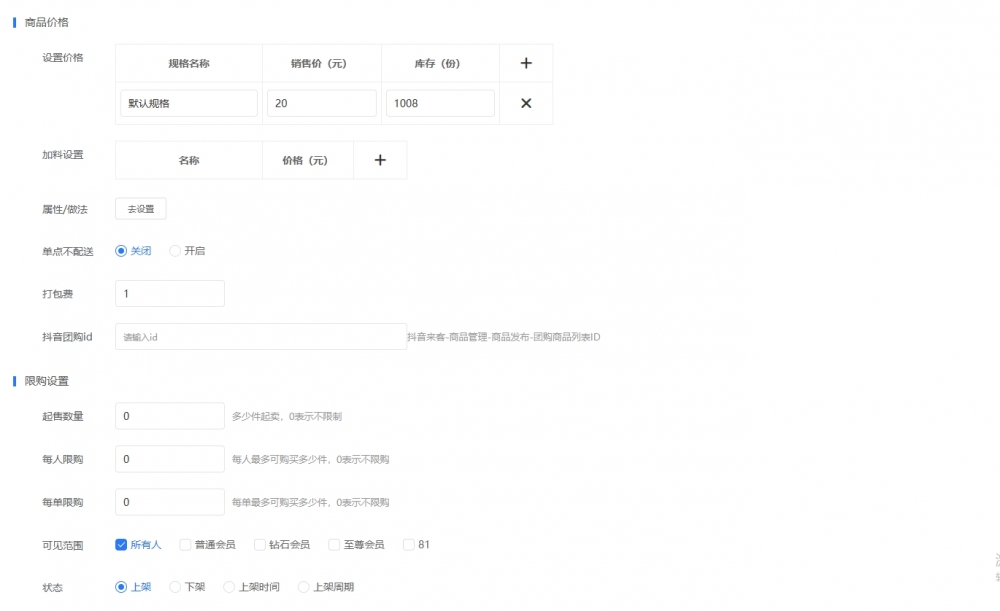Enable the 钻石会员 checkbox
The image size is (1000, 611).
pyautogui.click(x=260, y=545)
